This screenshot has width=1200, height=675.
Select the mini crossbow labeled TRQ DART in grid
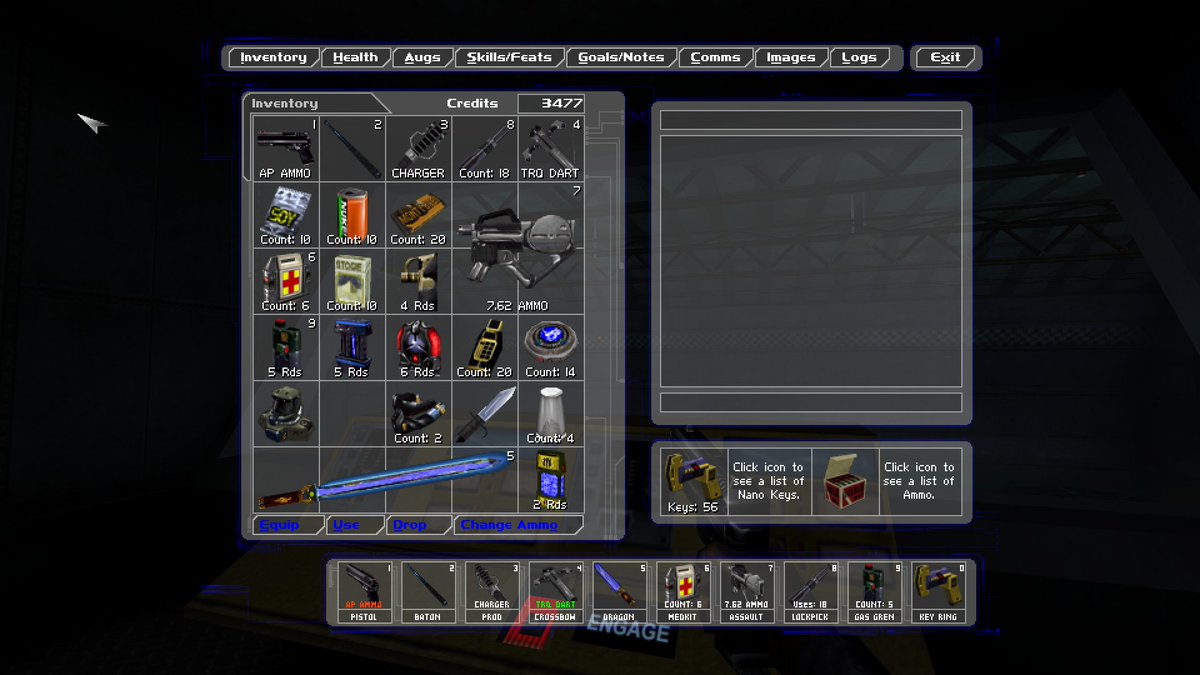tap(550, 148)
